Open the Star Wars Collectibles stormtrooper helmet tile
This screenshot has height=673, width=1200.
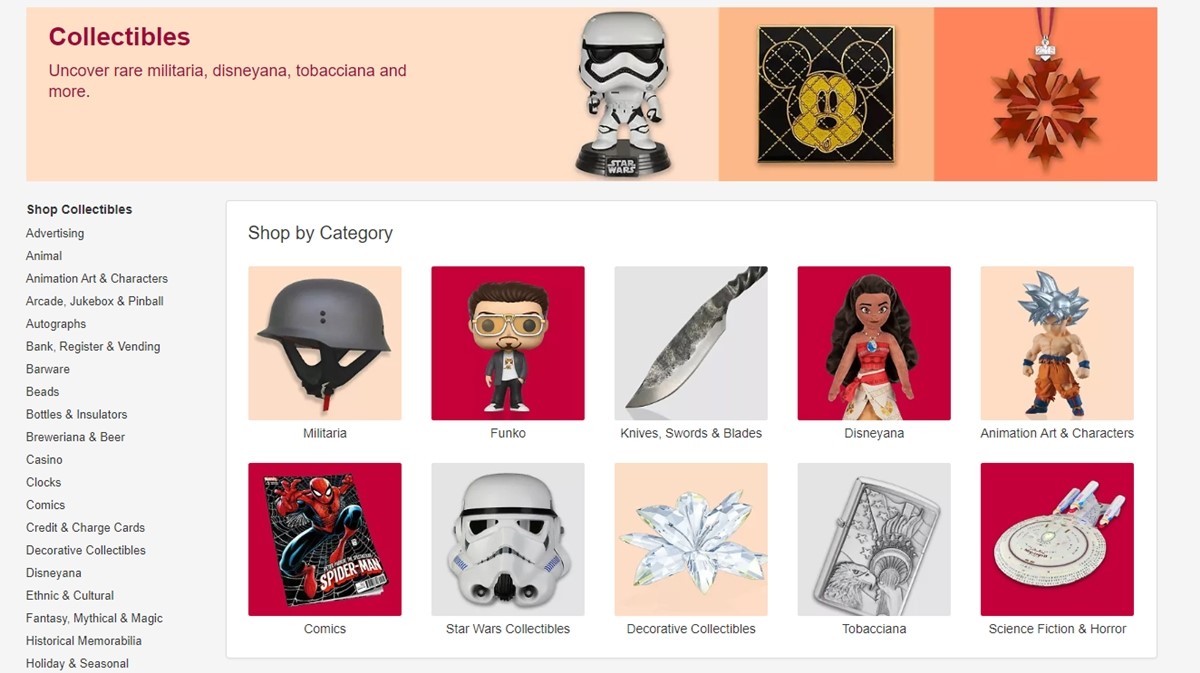pos(508,539)
